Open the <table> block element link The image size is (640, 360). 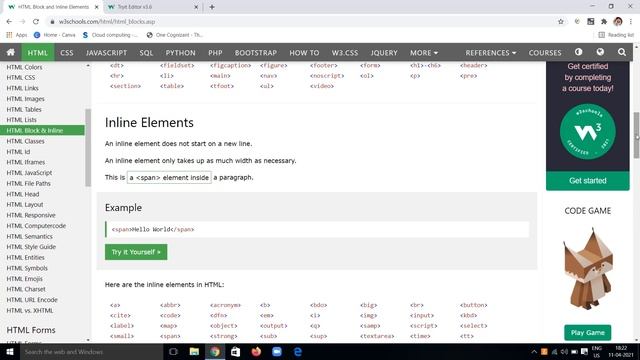tap(172, 86)
